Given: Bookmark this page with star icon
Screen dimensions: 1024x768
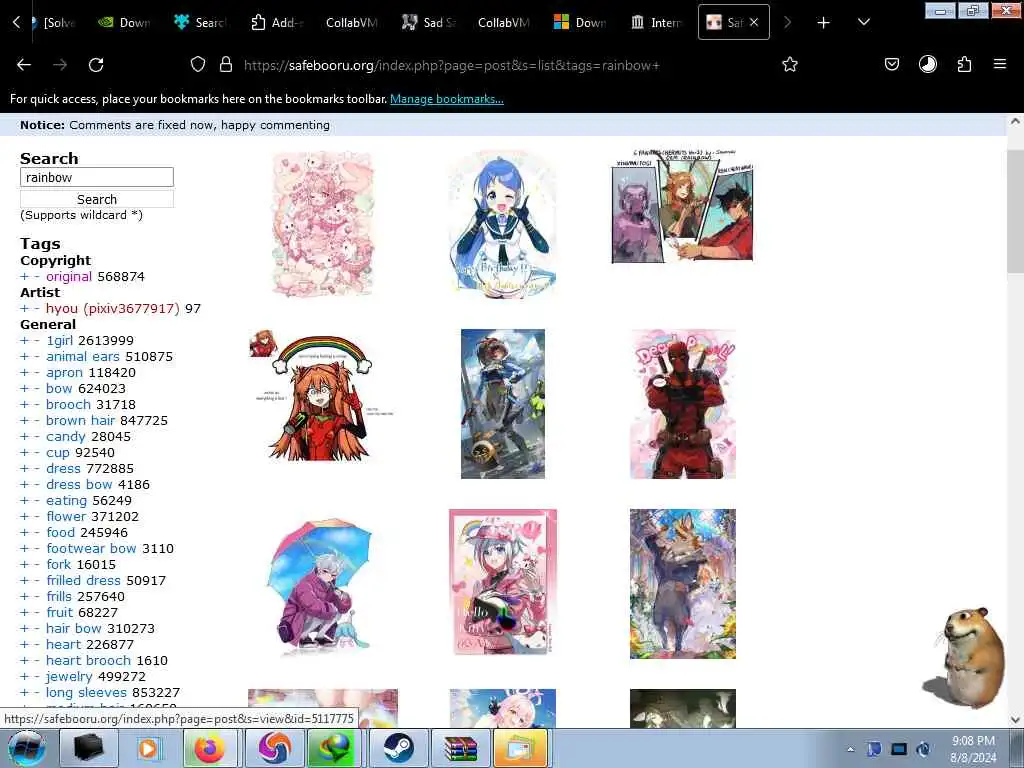Looking at the screenshot, I should 790,65.
